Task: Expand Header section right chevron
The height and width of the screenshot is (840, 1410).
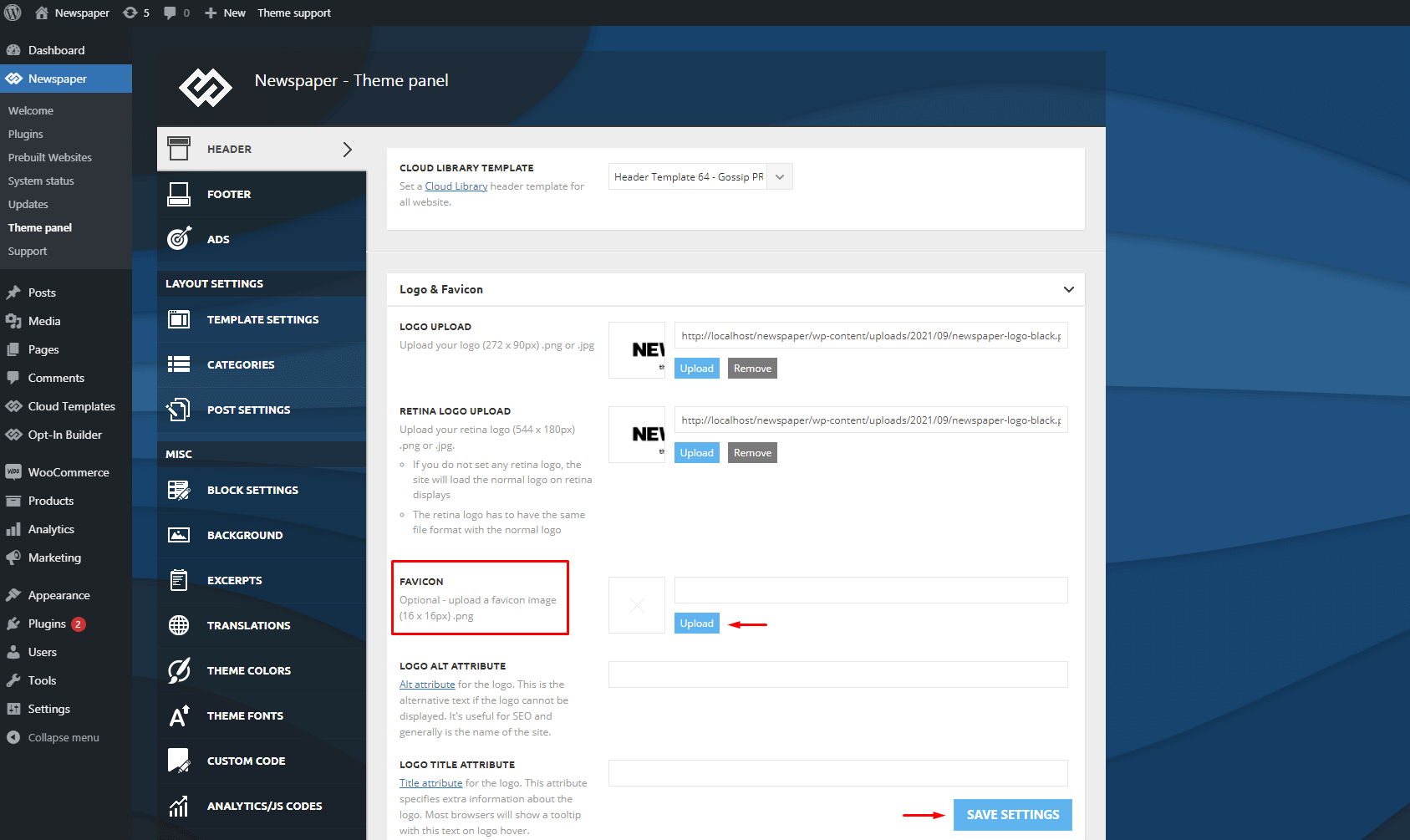Action: [x=348, y=149]
